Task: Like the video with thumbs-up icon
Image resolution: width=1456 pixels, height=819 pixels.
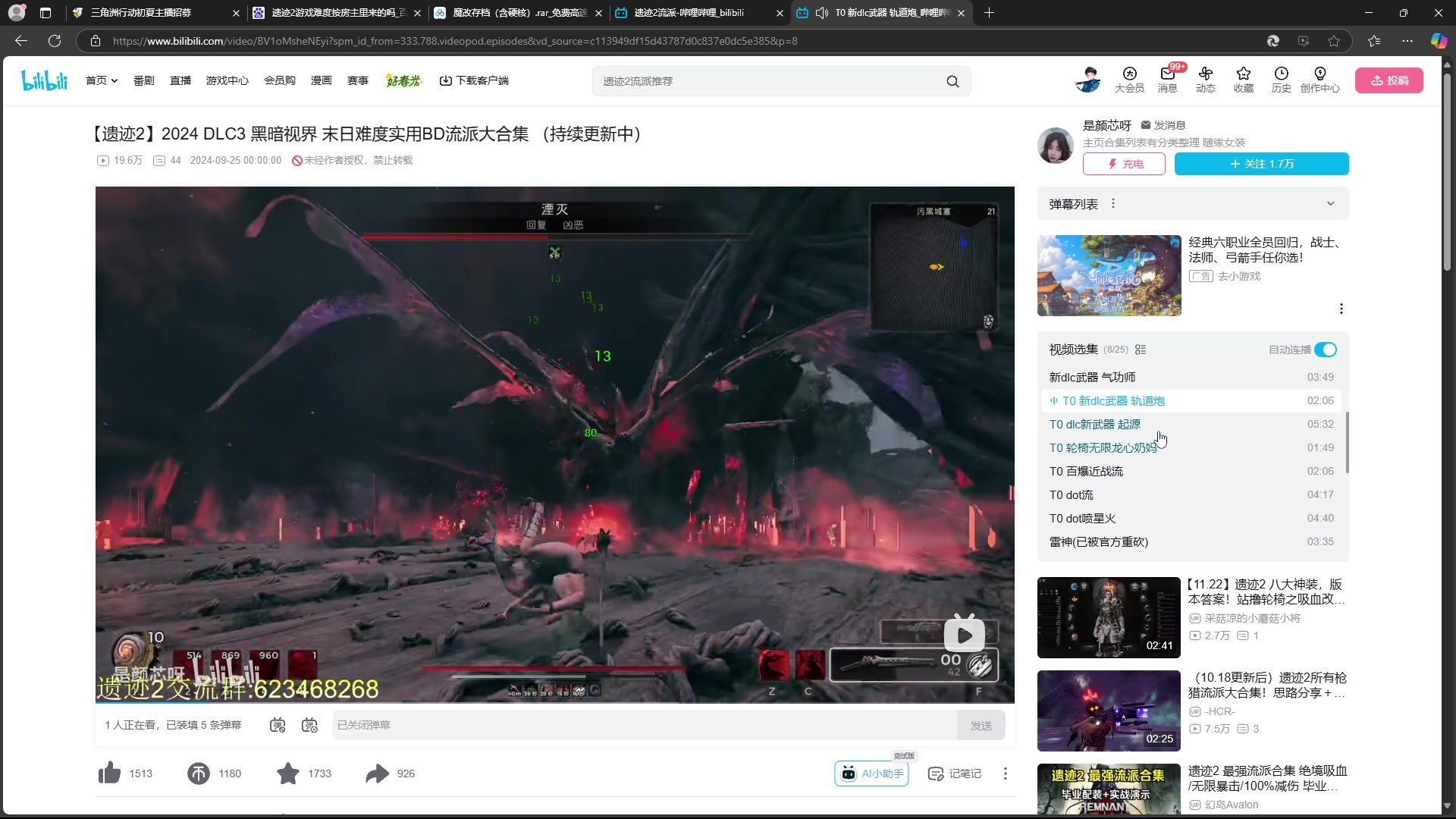Action: pyautogui.click(x=110, y=773)
